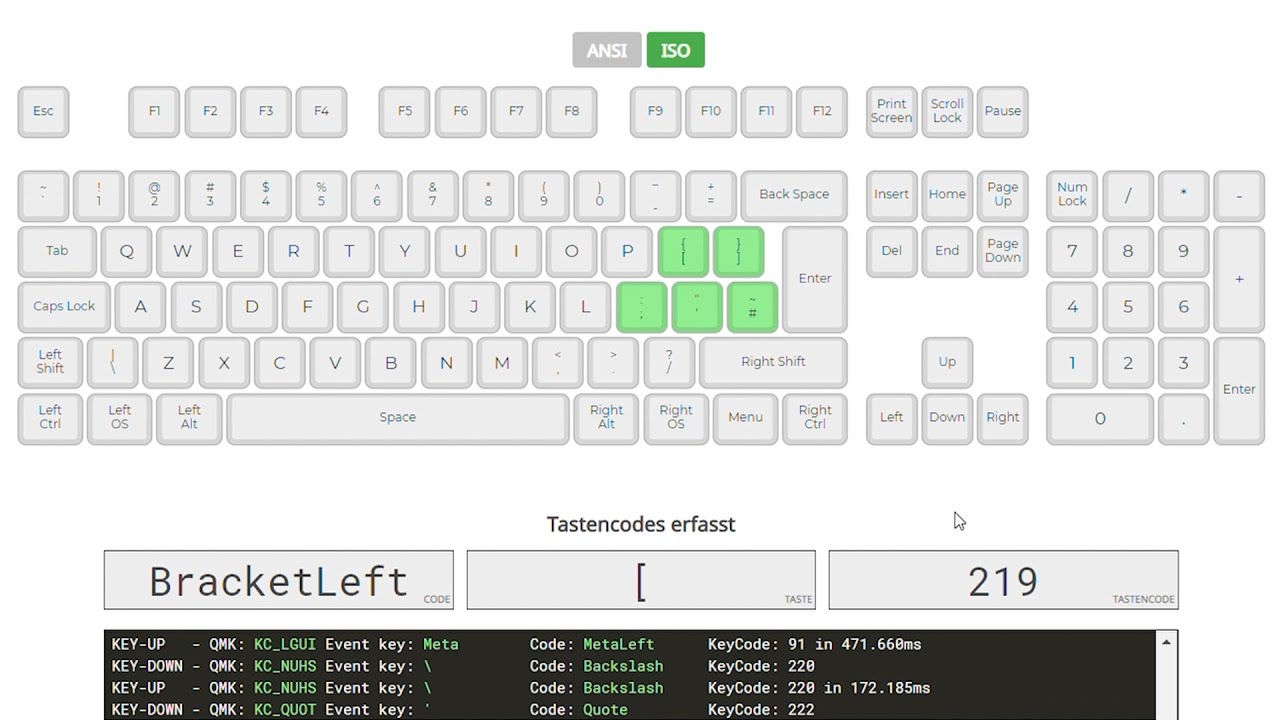Click the Print Screen key
The image size is (1280, 720).
click(x=891, y=111)
